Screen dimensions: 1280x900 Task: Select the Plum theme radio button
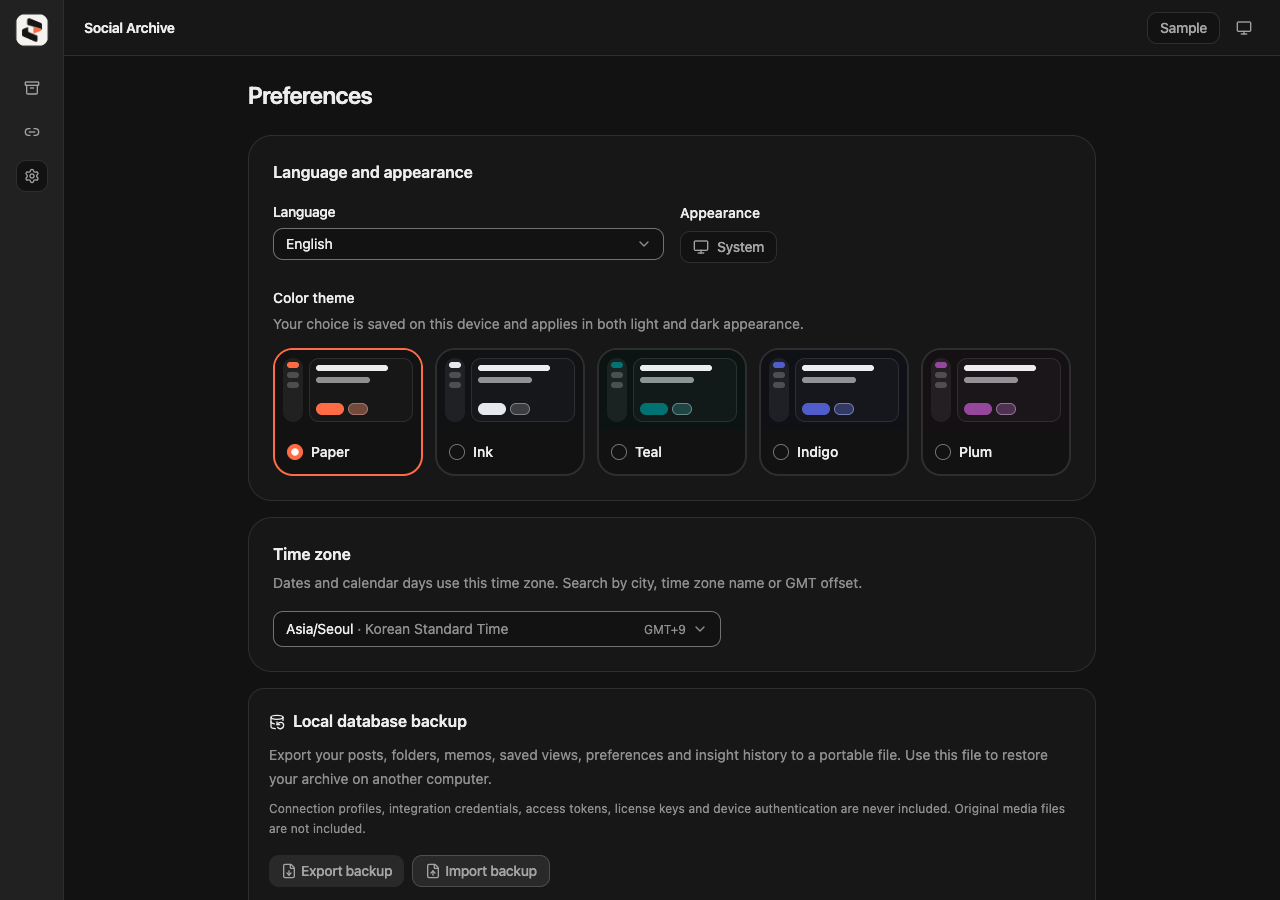943,452
